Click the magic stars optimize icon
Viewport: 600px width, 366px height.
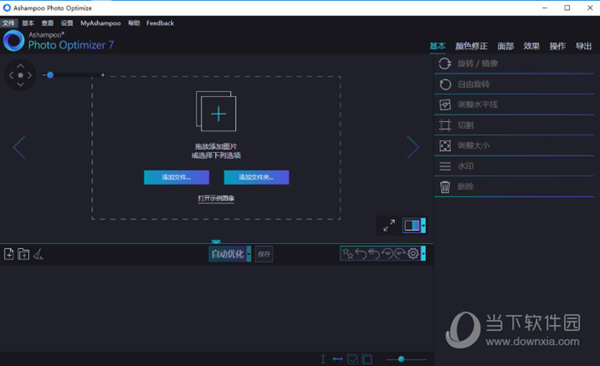(347, 253)
